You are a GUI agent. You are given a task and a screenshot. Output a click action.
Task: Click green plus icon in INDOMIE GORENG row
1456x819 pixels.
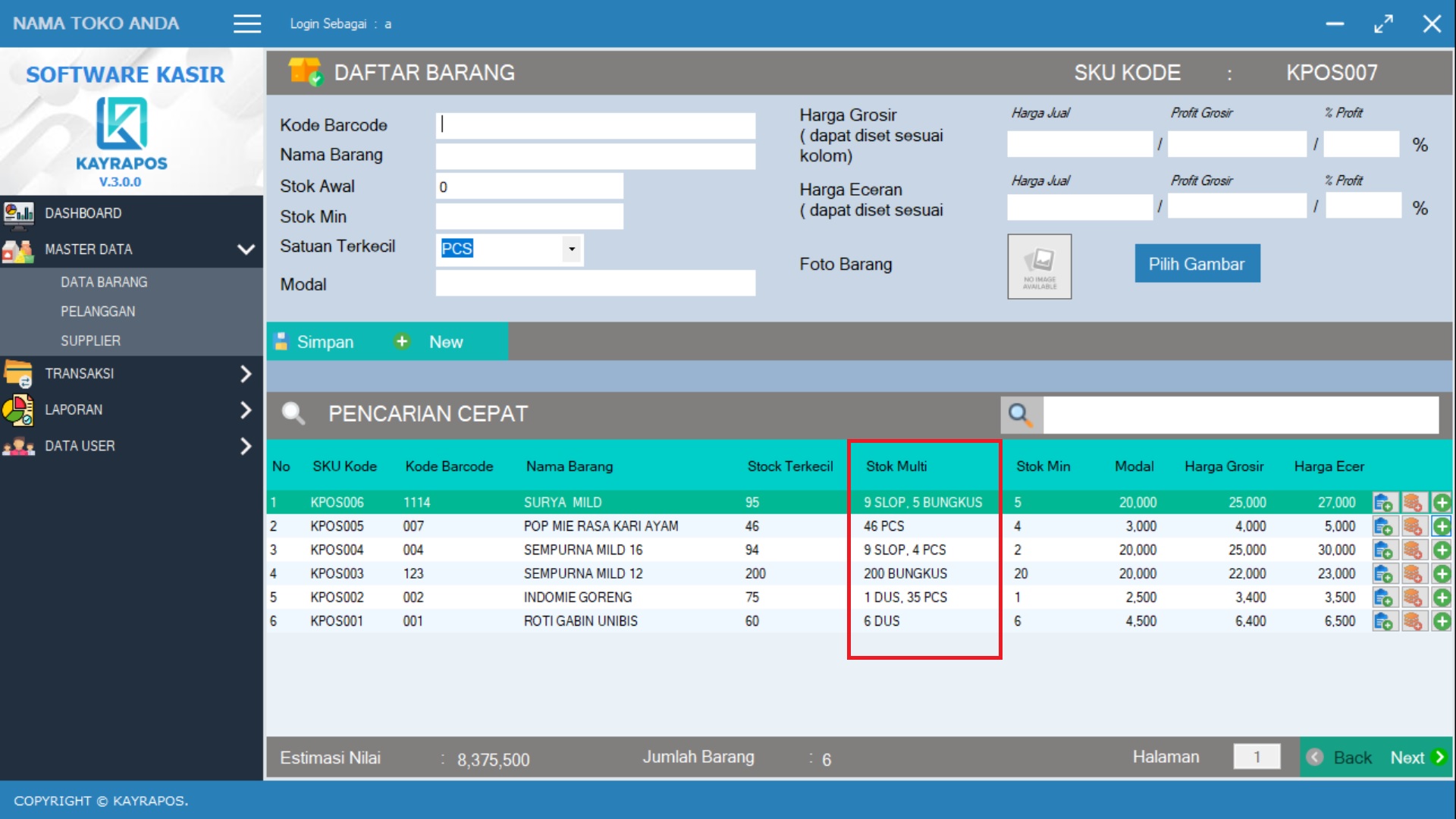[1442, 598]
